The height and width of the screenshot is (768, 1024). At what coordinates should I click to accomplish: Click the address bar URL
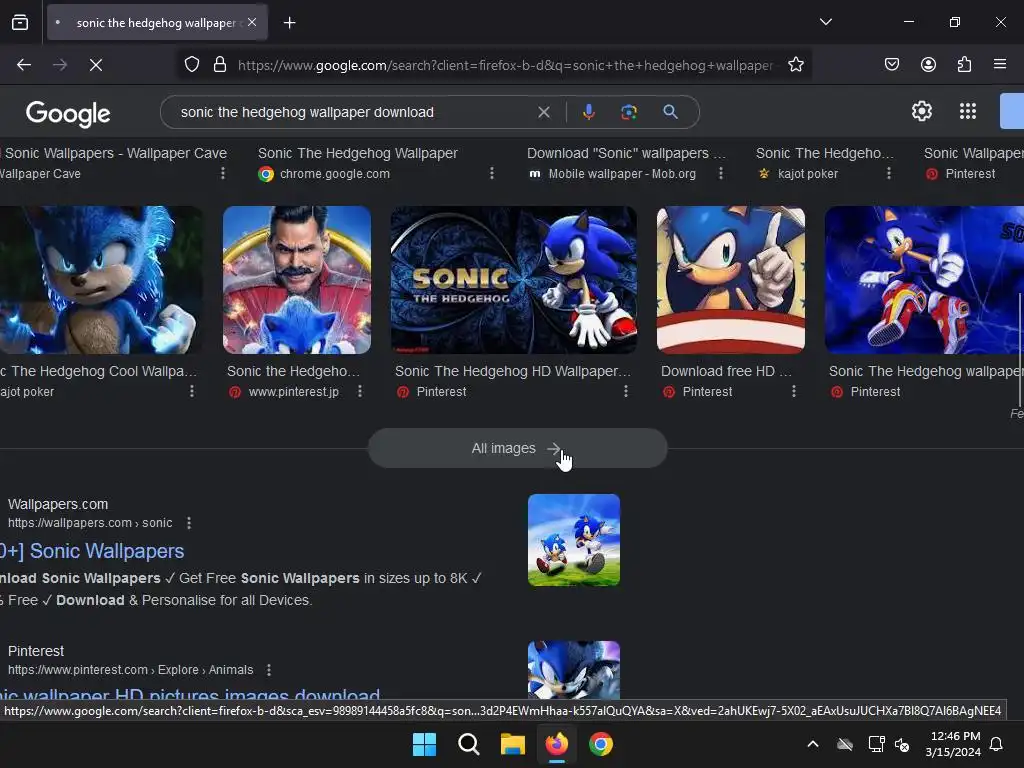[x=505, y=65]
